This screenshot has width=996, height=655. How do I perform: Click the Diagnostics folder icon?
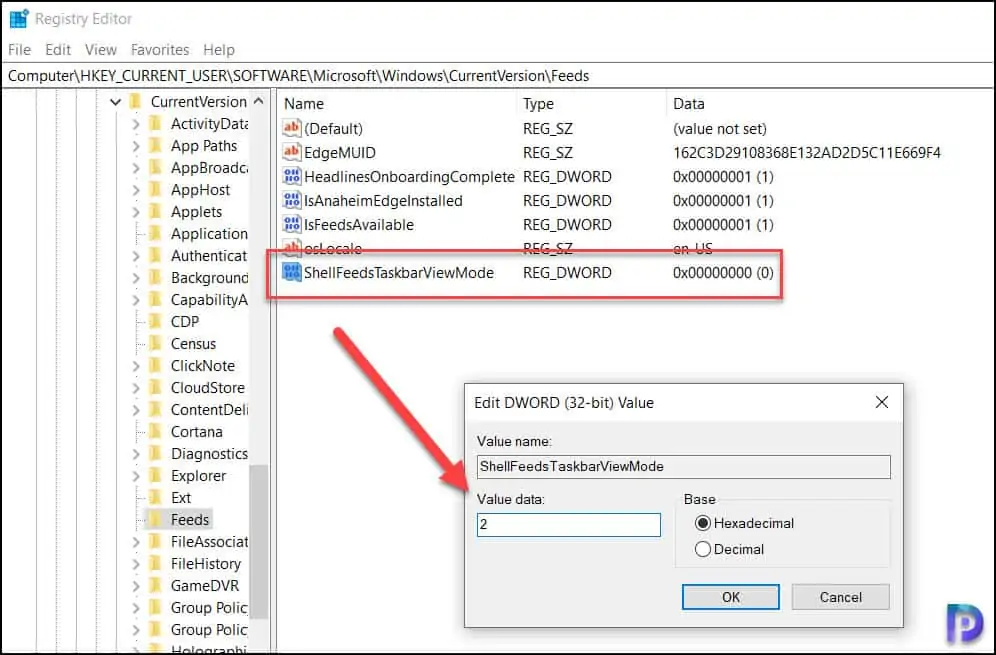click(156, 454)
